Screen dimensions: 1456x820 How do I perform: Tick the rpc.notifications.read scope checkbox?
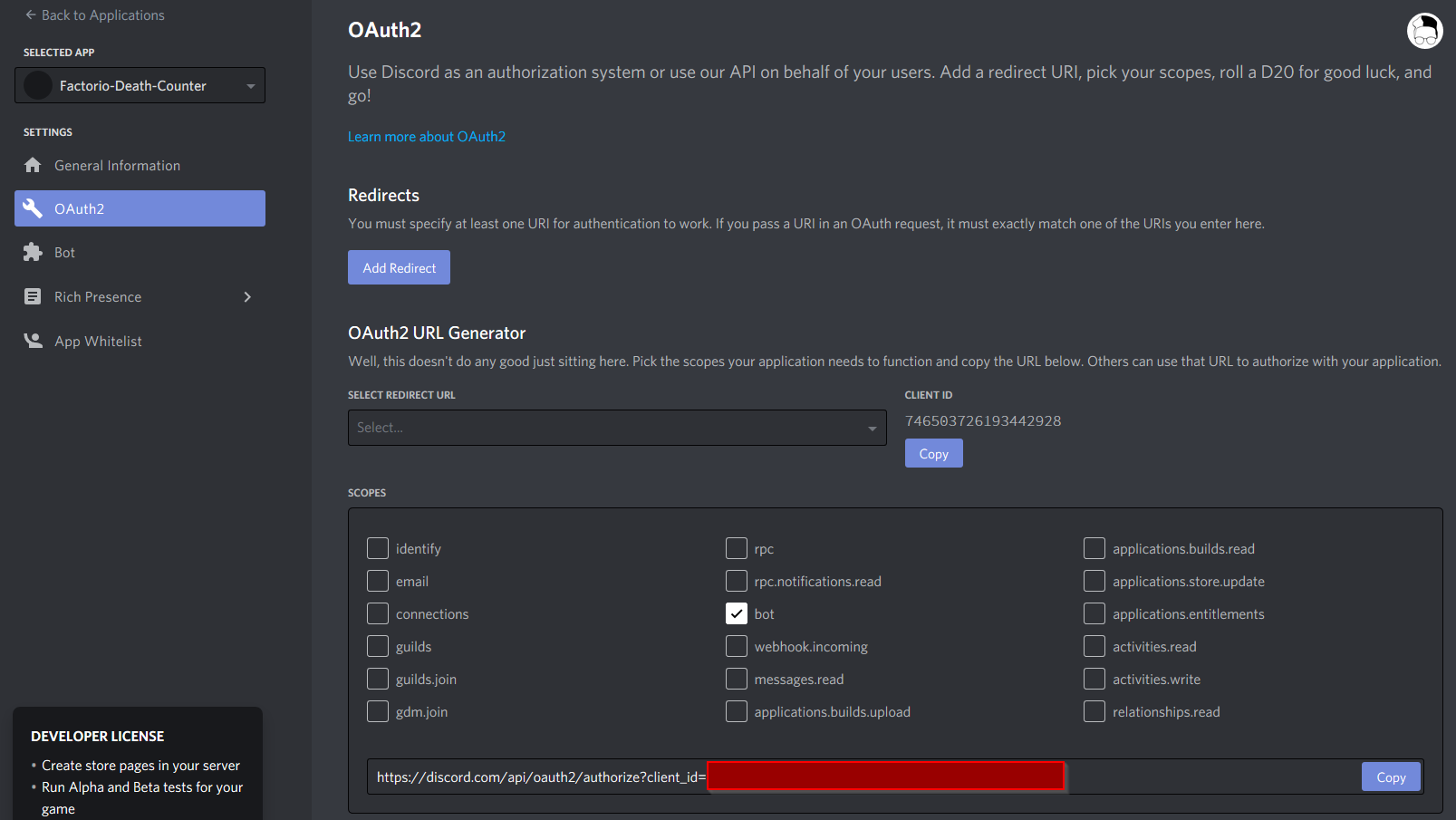tap(737, 581)
